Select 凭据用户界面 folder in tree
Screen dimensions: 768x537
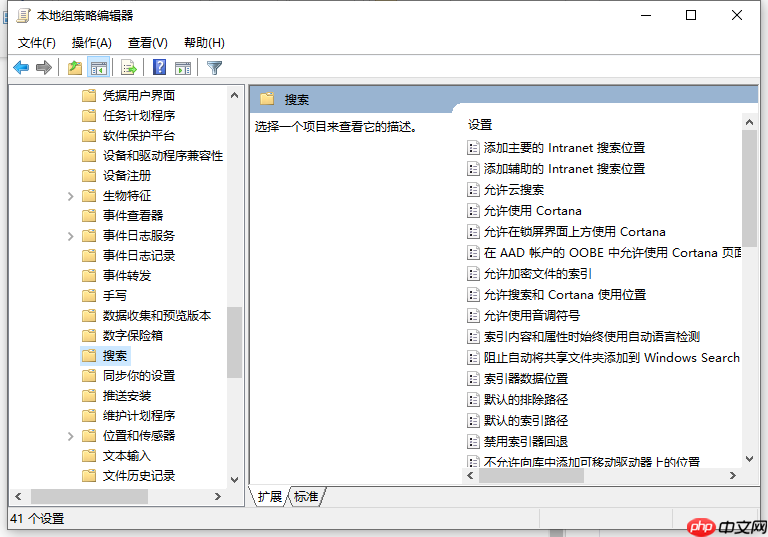[139, 96]
